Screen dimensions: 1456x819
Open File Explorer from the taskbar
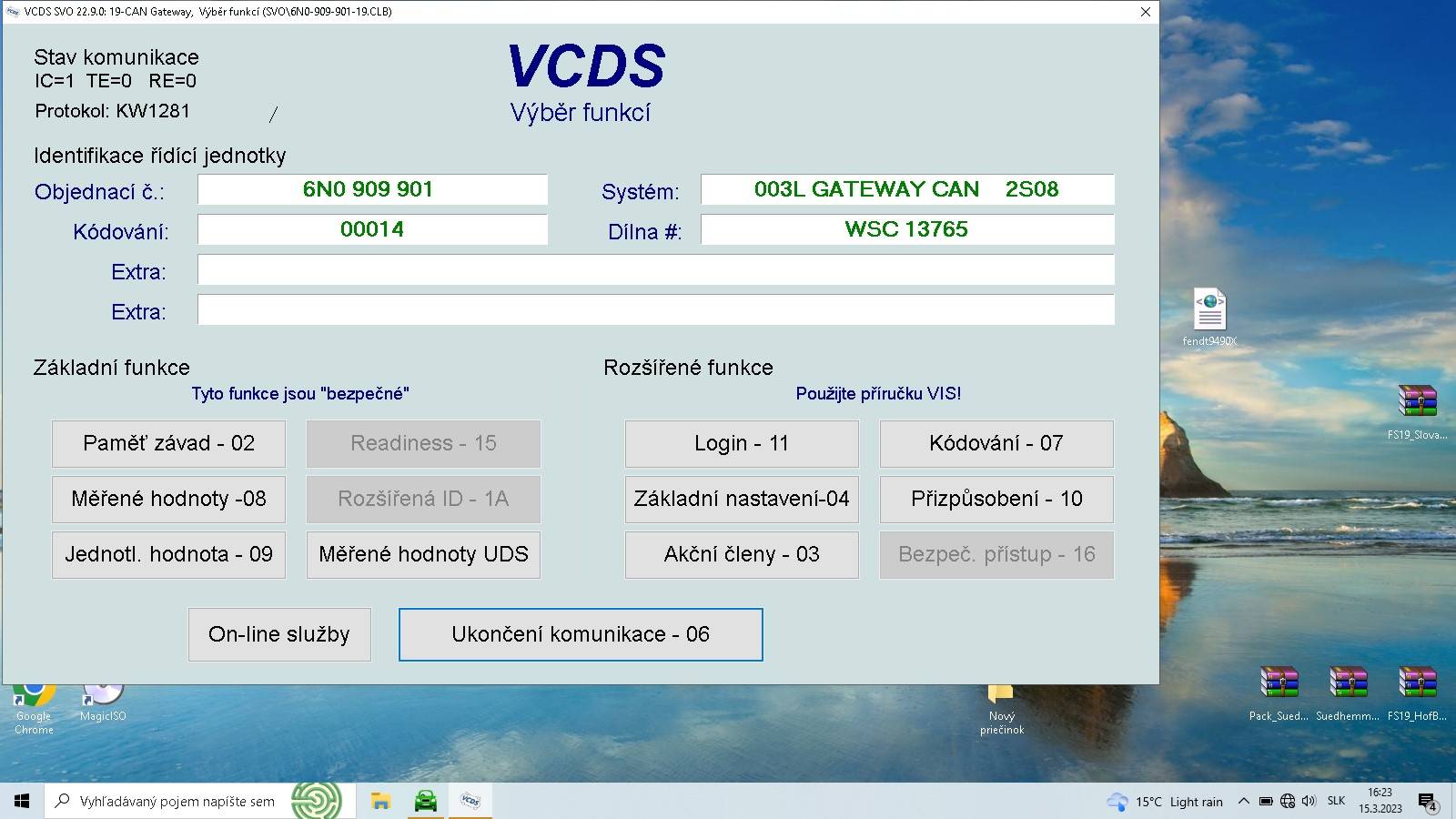pos(381,801)
